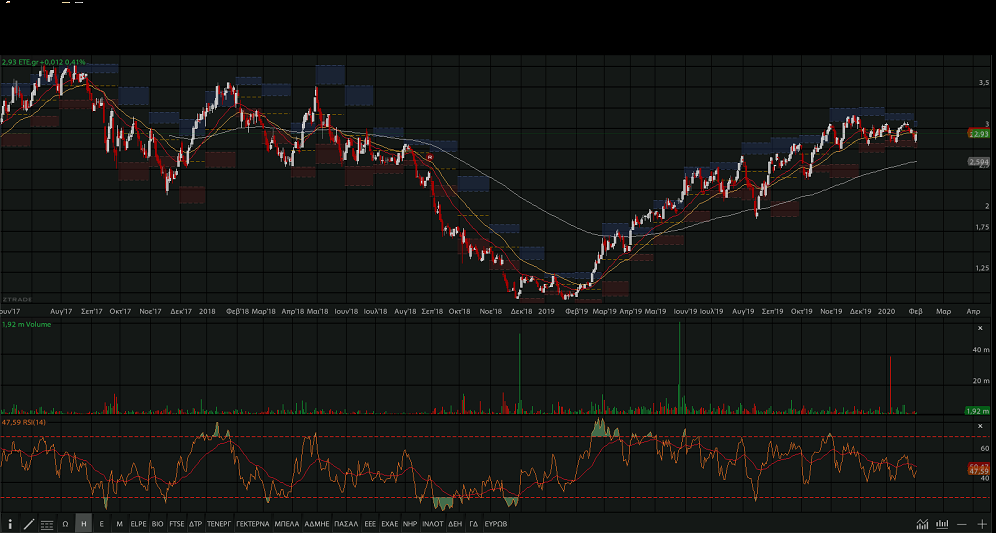The width and height of the screenshot is (996, 533).
Task: Open the ELPE symbol tab
Action: [138, 523]
